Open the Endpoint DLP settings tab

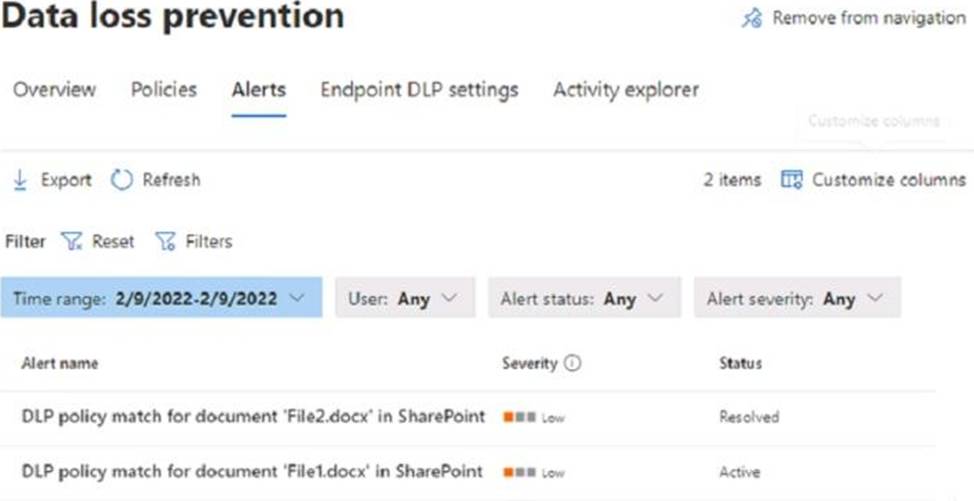point(419,89)
